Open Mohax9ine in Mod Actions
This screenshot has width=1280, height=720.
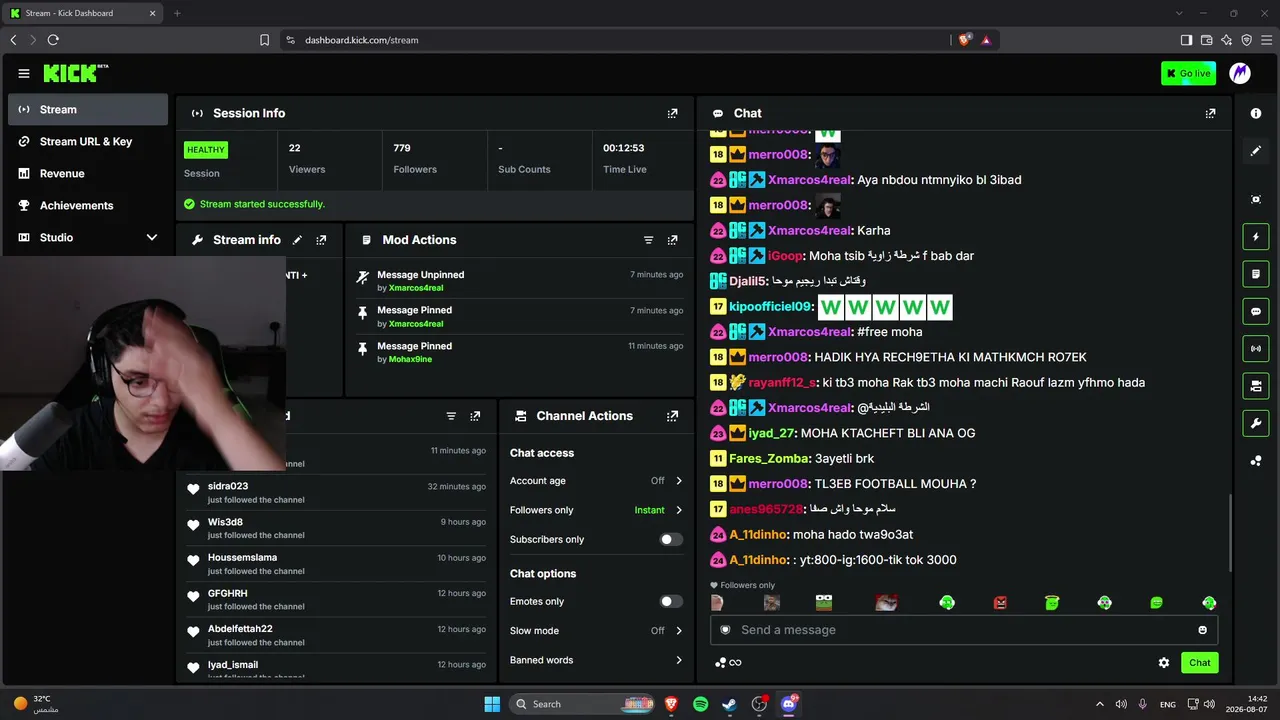click(x=410, y=359)
